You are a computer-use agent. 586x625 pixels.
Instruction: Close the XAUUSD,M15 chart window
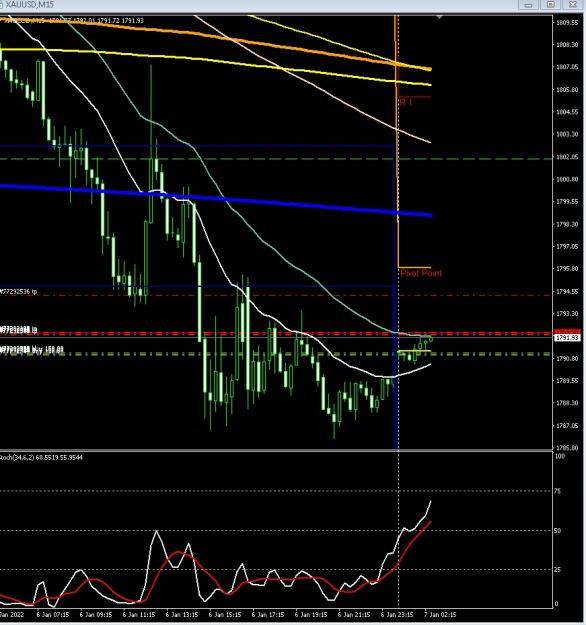coord(573,5)
